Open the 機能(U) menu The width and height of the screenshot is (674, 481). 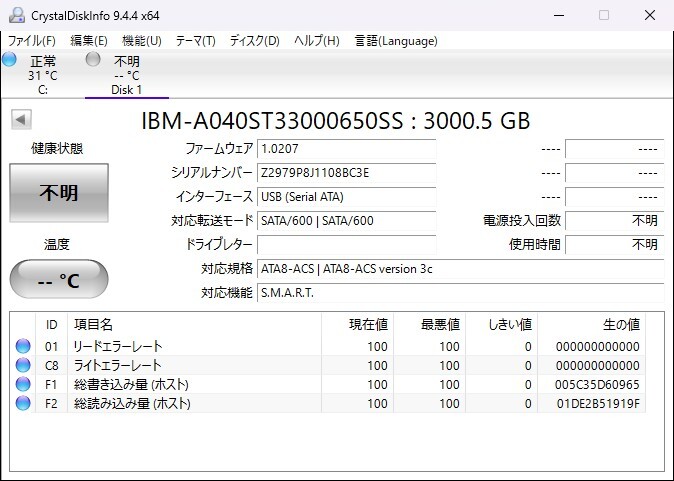coord(142,41)
